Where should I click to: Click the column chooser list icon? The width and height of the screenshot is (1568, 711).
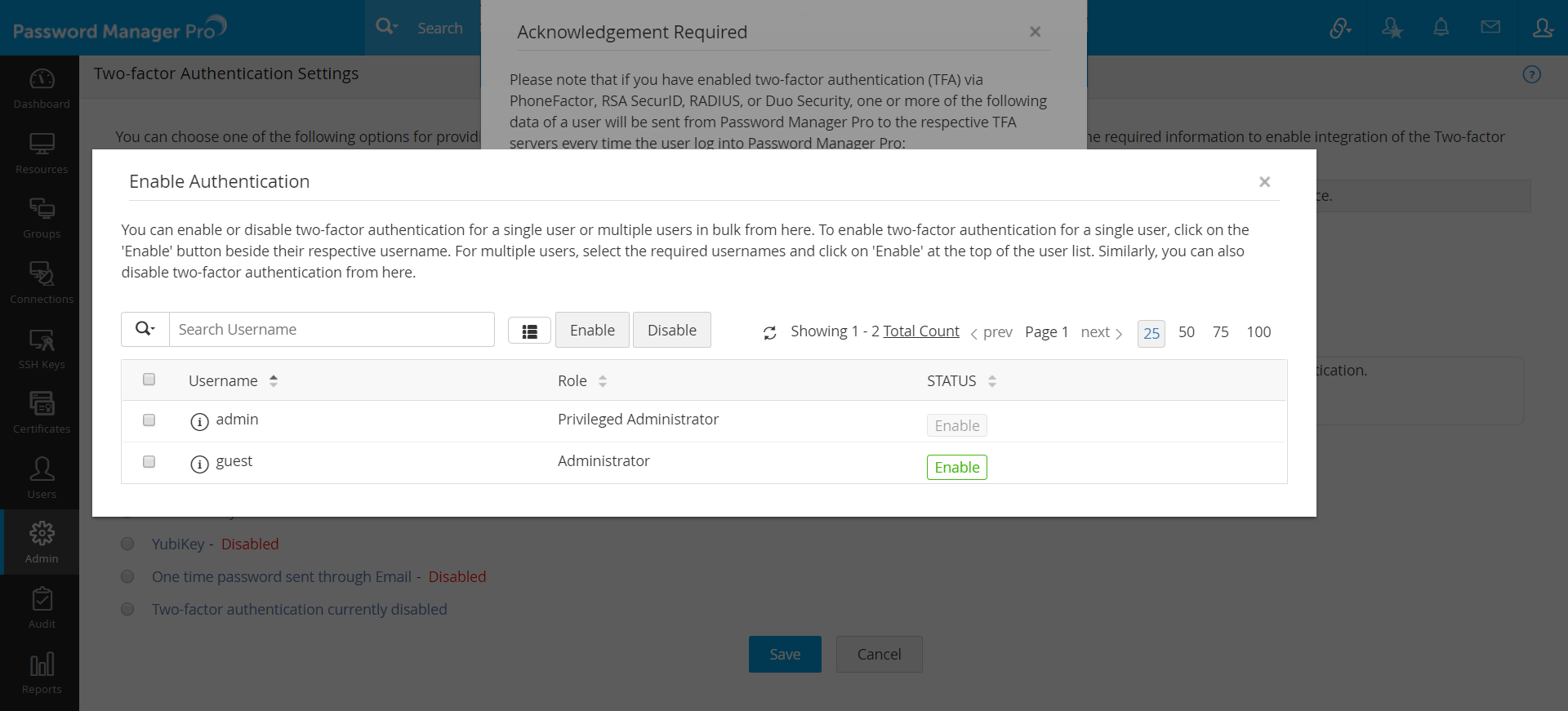pyautogui.click(x=529, y=331)
